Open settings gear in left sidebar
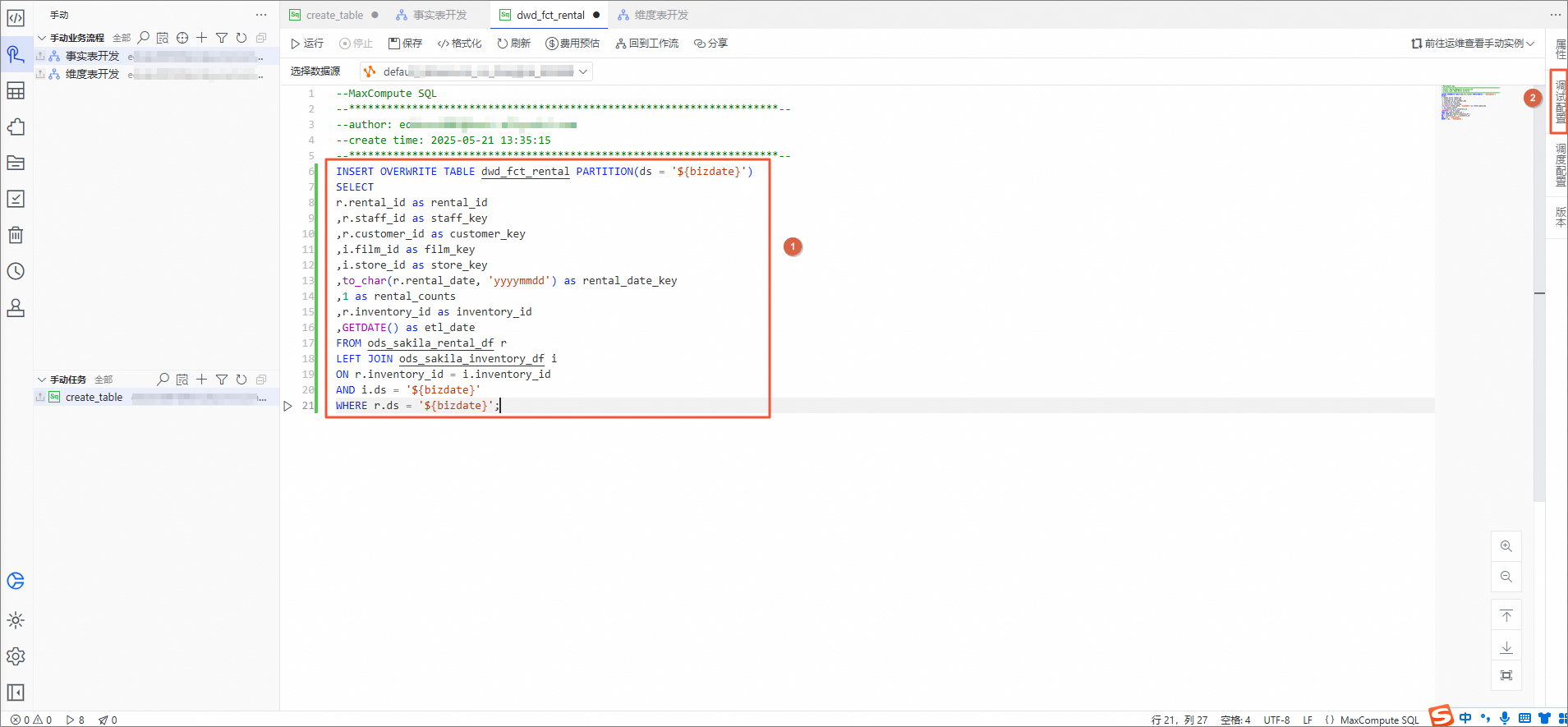Screen dimensions: 1568x727 click(16, 656)
